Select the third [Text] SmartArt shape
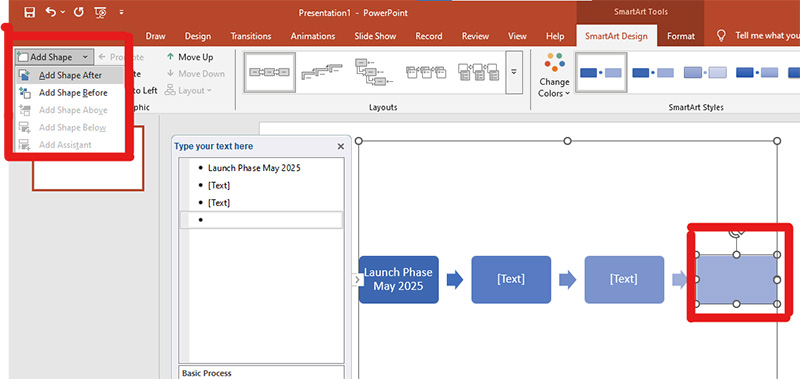This screenshot has height=379, width=800. pyautogui.click(x=624, y=280)
